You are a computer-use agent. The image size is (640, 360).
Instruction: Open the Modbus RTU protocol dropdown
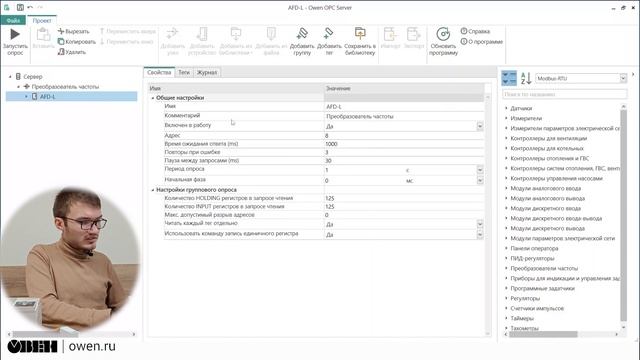(623, 78)
